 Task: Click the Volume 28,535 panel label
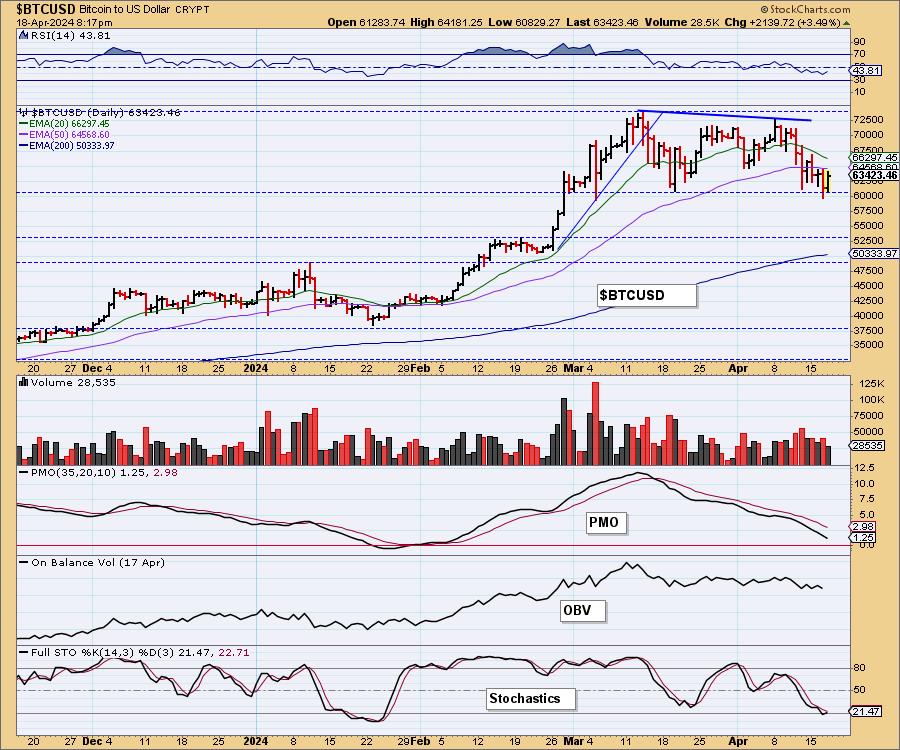[x=73, y=382]
